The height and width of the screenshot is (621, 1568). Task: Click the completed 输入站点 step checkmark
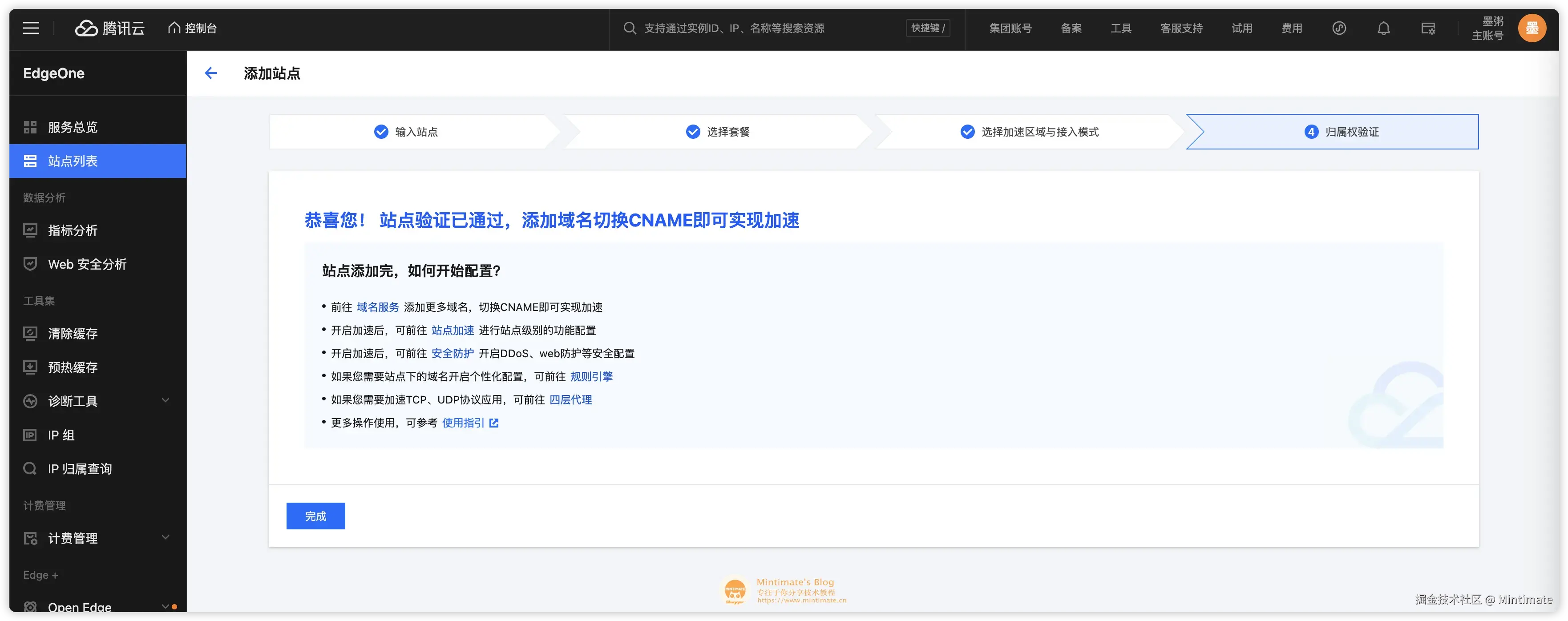[380, 131]
